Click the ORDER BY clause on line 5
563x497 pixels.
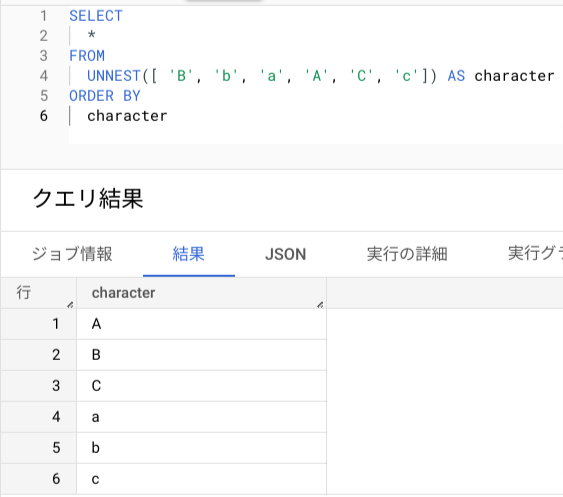pyautogui.click(x=105, y=96)
